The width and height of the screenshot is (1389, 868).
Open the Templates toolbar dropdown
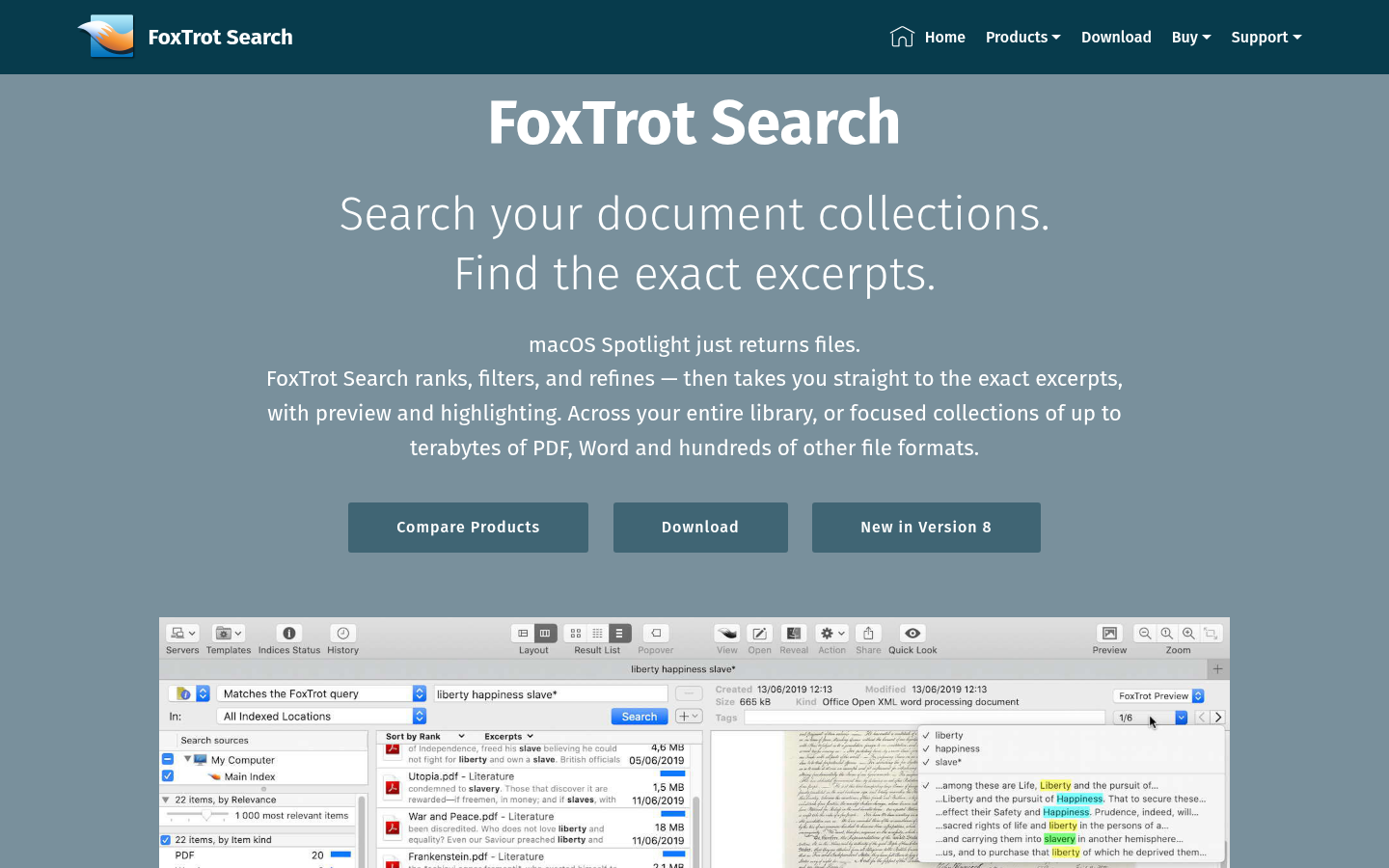pyautogui.click(x=229, y=634)
